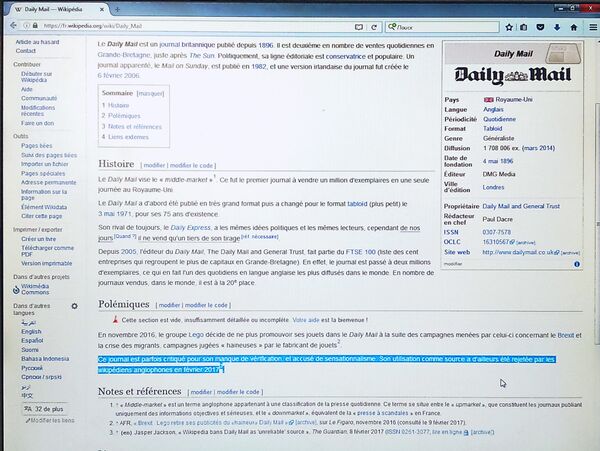Hide the Sommaire with 'masquer'
This screenshot has height=451, width=600.
click(150, 93)
